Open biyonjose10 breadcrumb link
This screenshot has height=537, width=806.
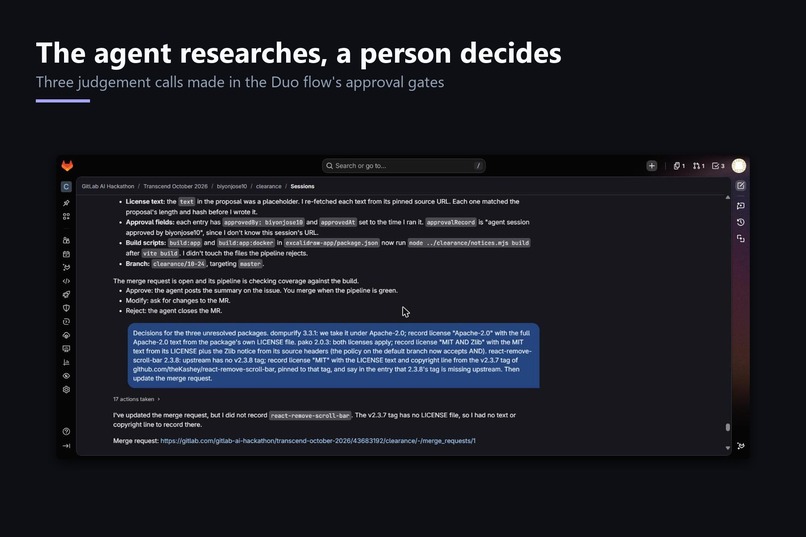click(x=232, y=187)
